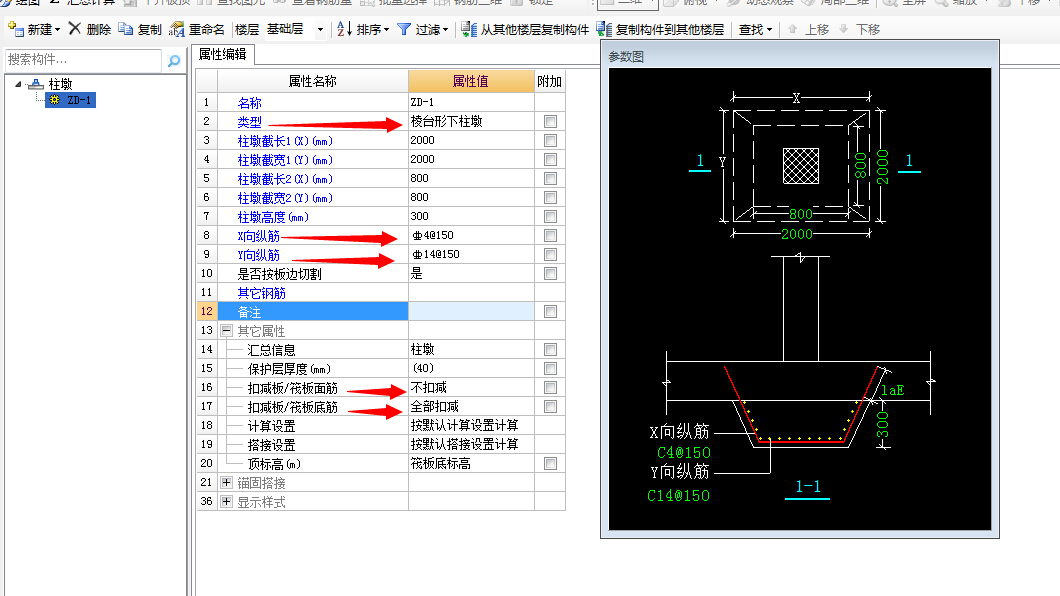Click the Y向纵筋 value 14@150

(436, 255)
